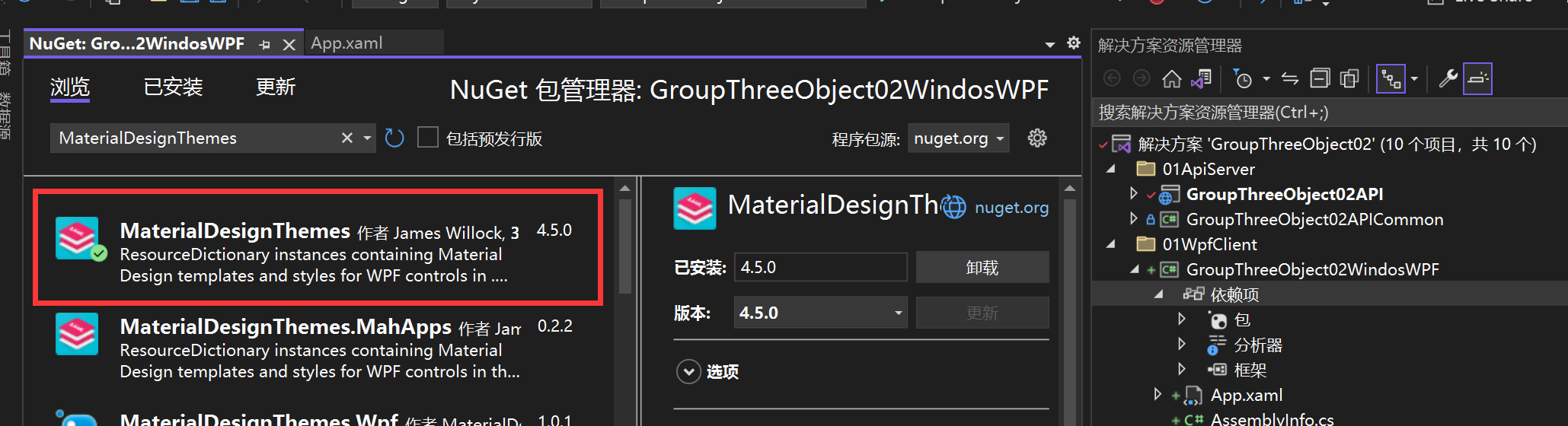Click the 01WpfClient folder icon
Screen dimensions: 1568x426
[x=1146, y=244]
